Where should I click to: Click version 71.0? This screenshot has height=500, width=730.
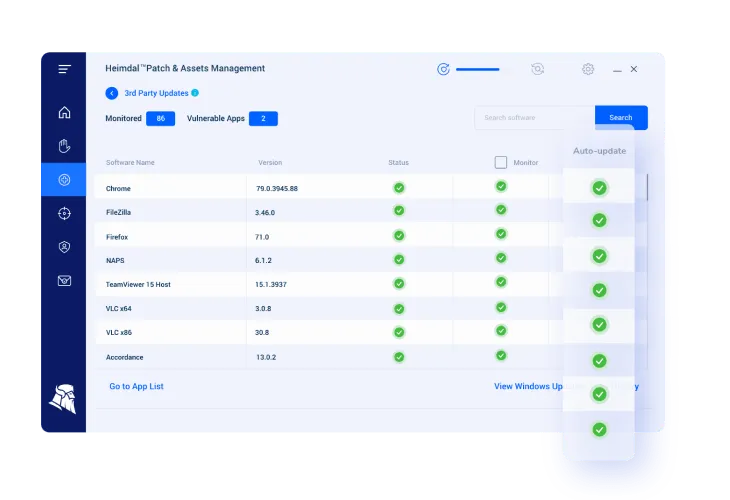[x=262, y=237]
